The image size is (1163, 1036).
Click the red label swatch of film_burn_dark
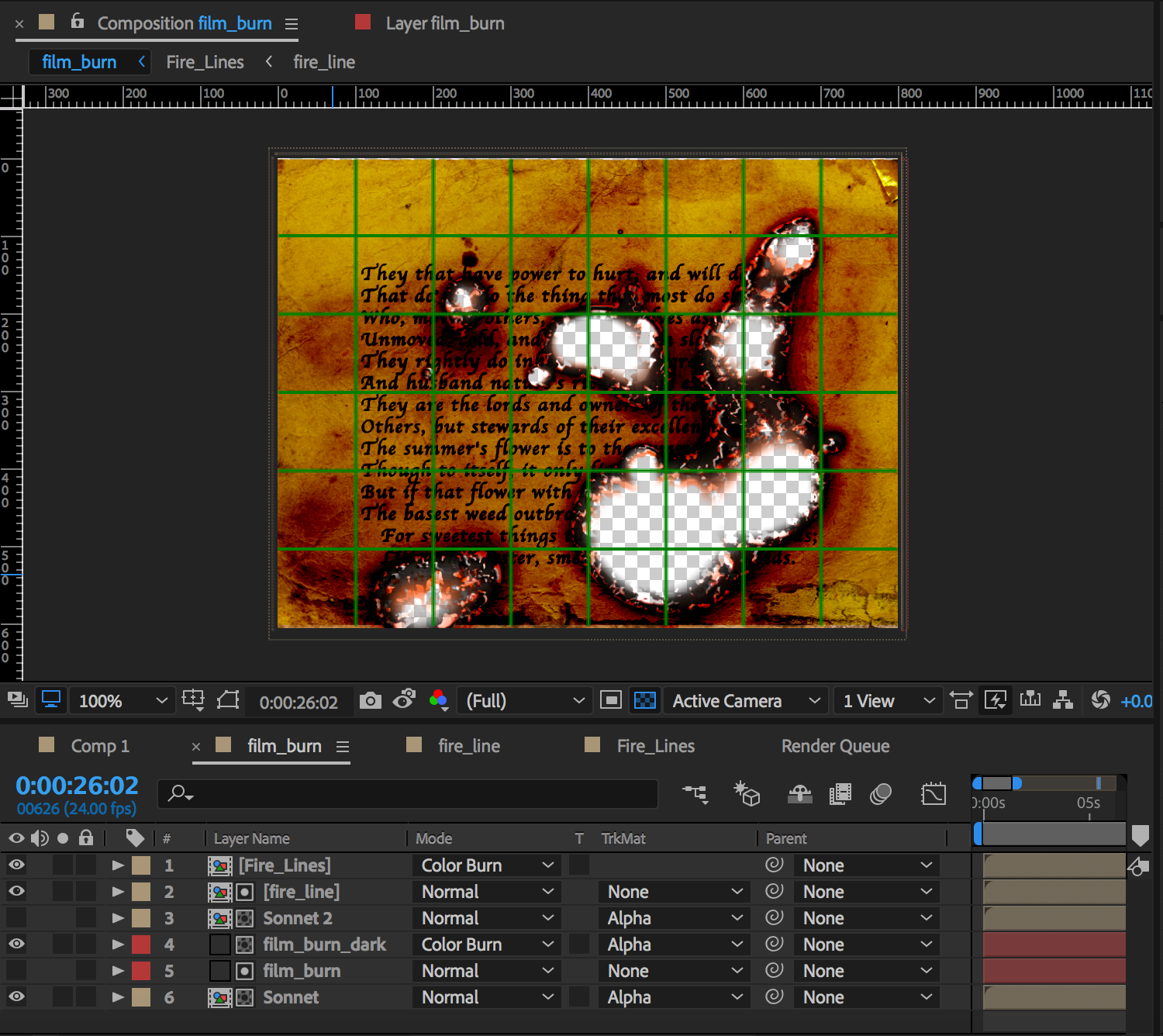coord(141,944)
